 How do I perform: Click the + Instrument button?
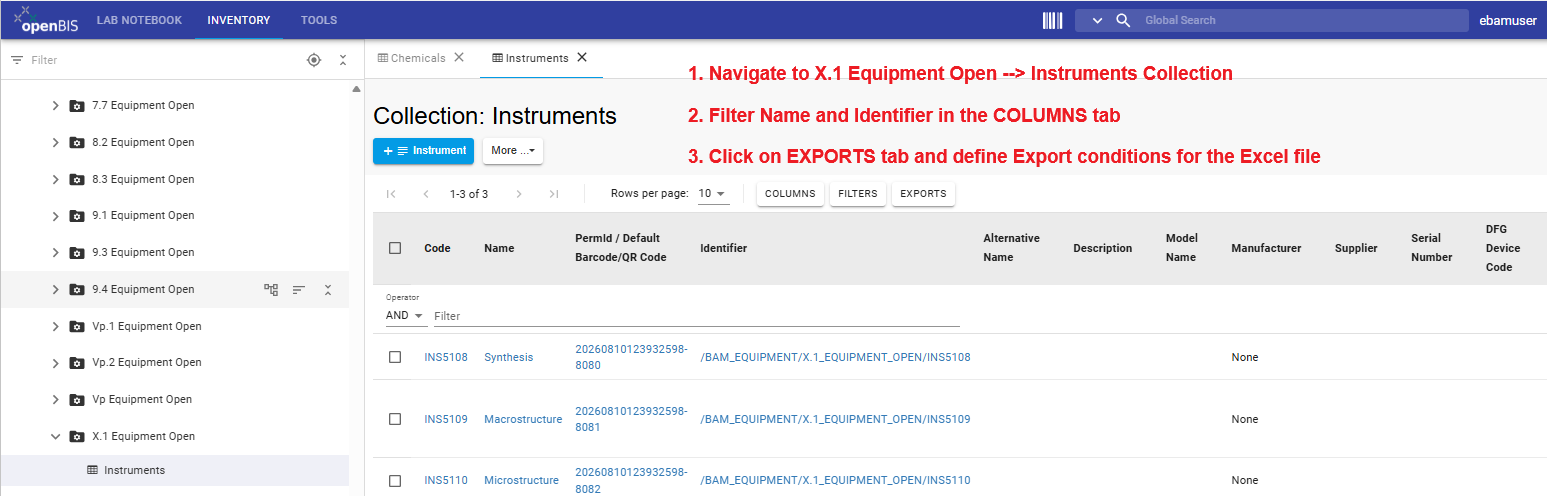[x=424, y=151]
